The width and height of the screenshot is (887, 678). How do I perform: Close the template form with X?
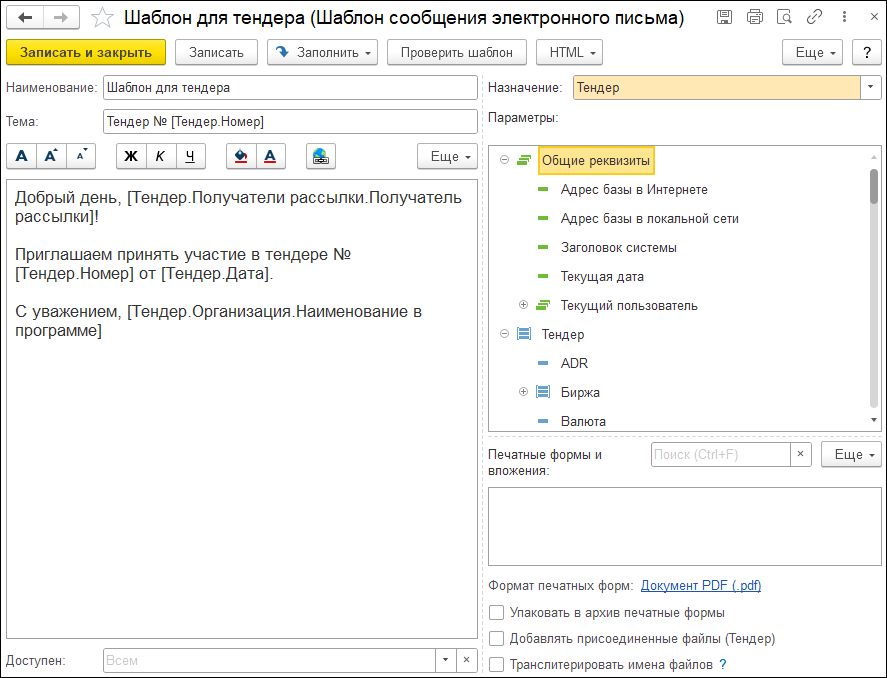873,17
